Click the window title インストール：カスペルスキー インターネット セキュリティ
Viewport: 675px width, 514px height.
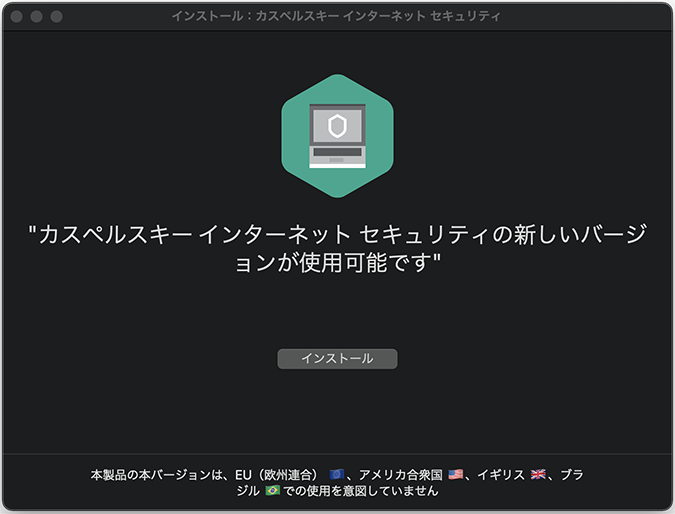coord(336,16)
